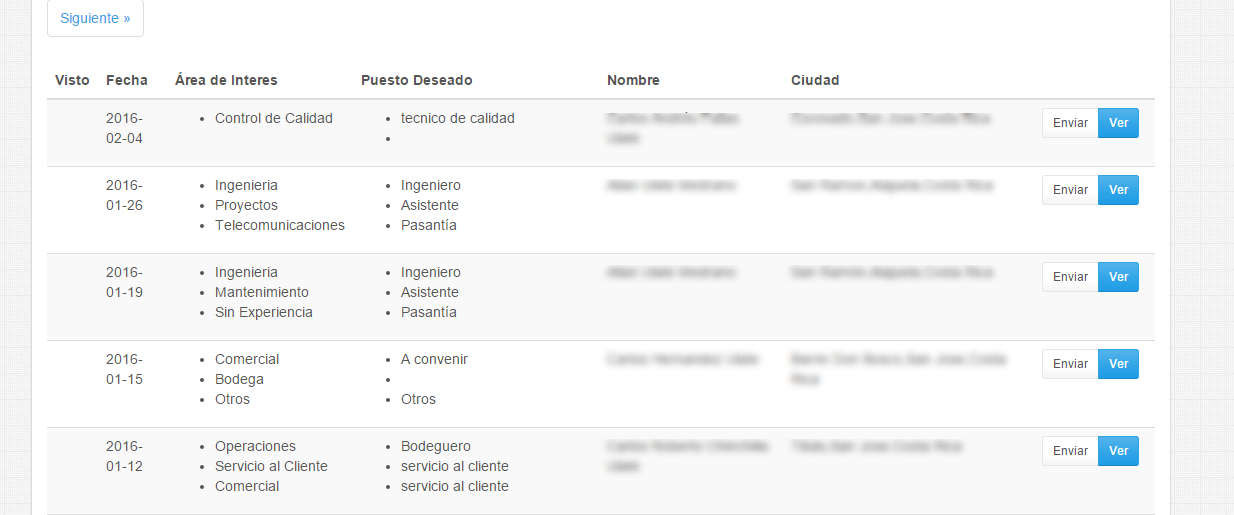Open Ver for the 2016-02-04 entry

tap(1118, 123)
